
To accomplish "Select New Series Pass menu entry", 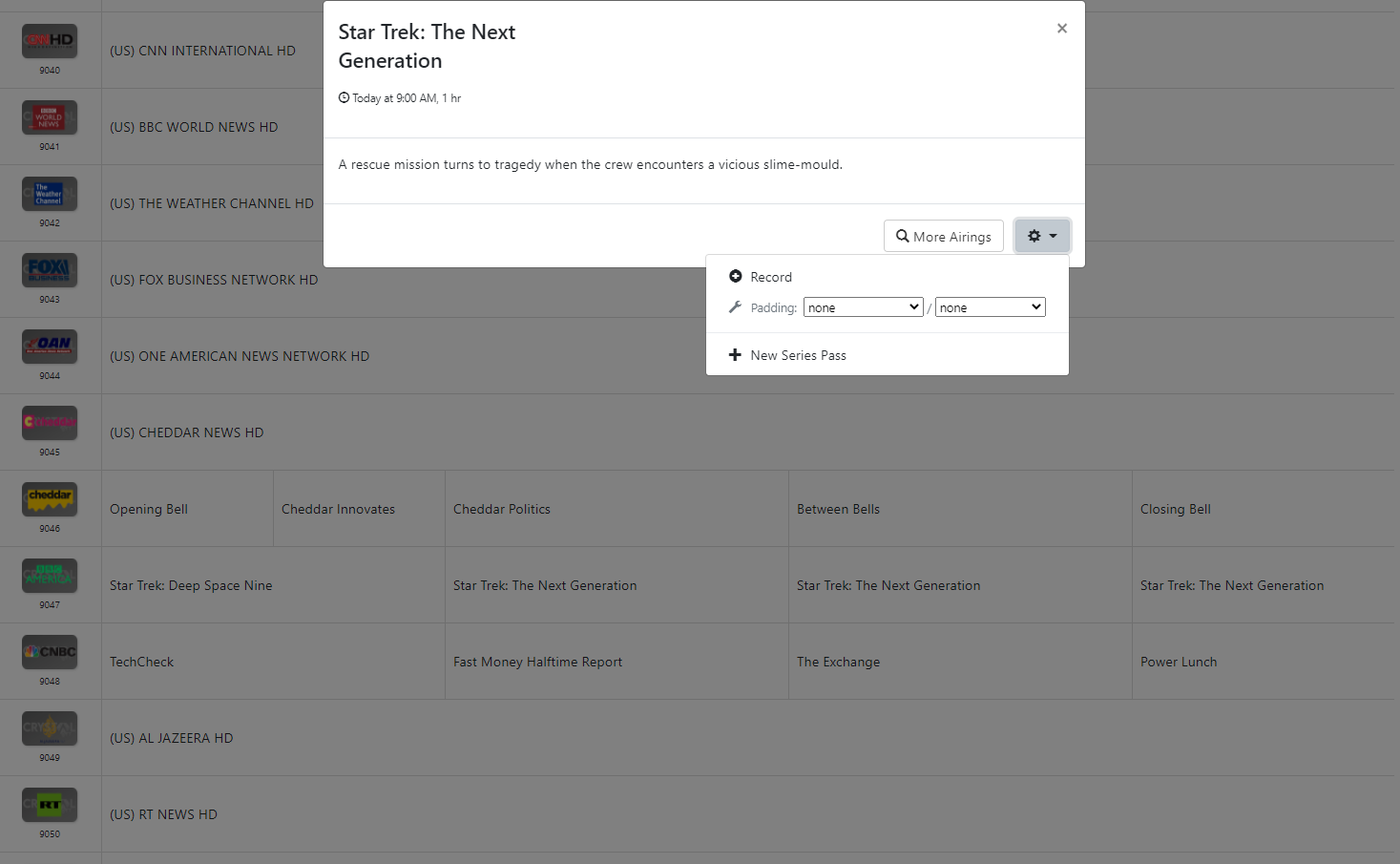I will (798, 355).
